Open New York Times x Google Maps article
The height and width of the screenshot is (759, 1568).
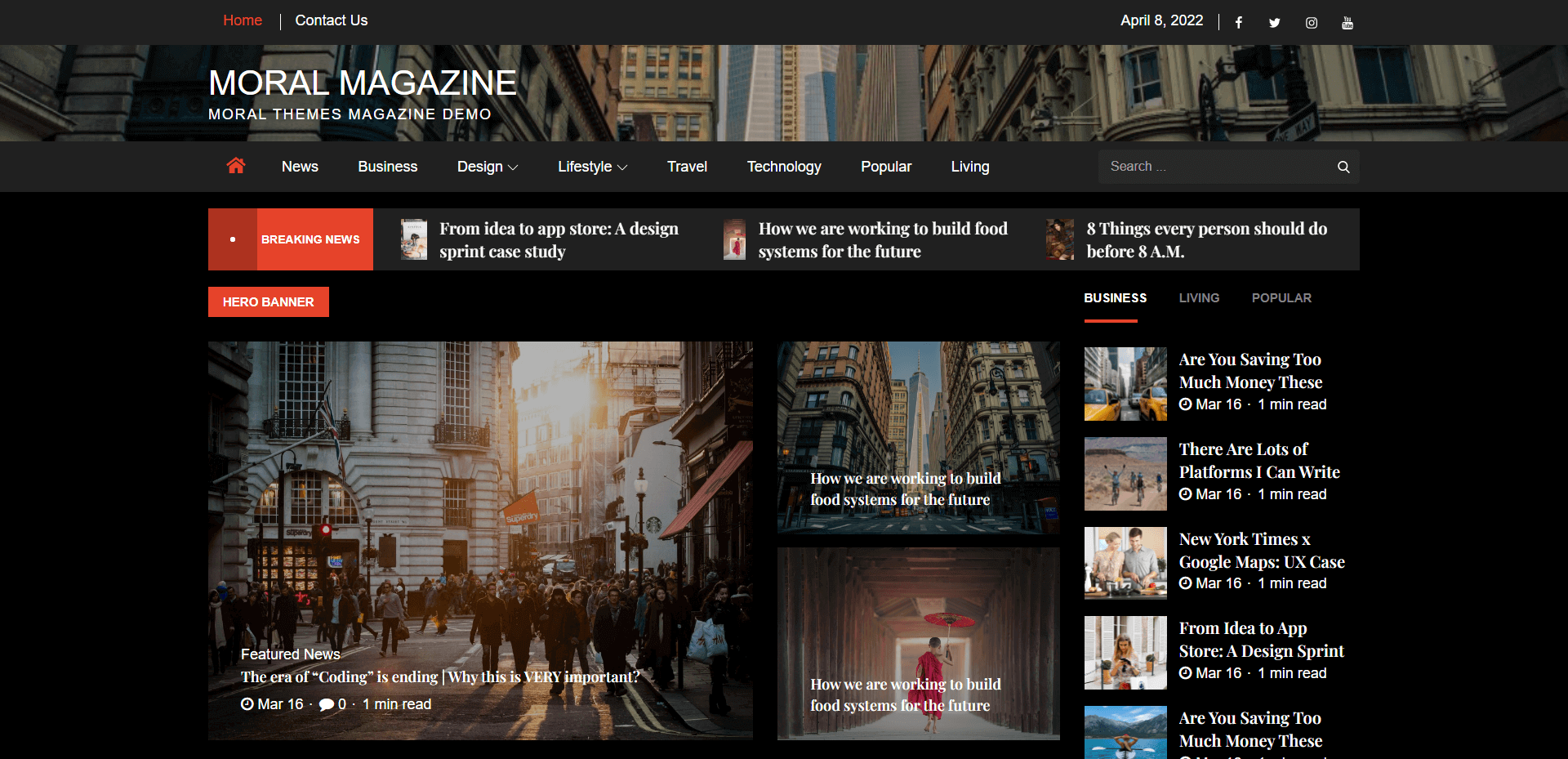click(x=1262, y=551)
